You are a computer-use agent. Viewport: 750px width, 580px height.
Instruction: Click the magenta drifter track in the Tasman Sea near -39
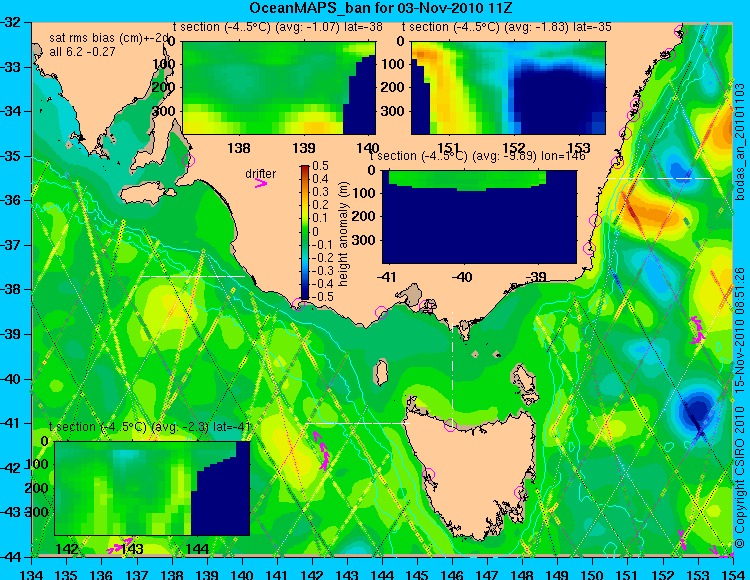point(698,330)
